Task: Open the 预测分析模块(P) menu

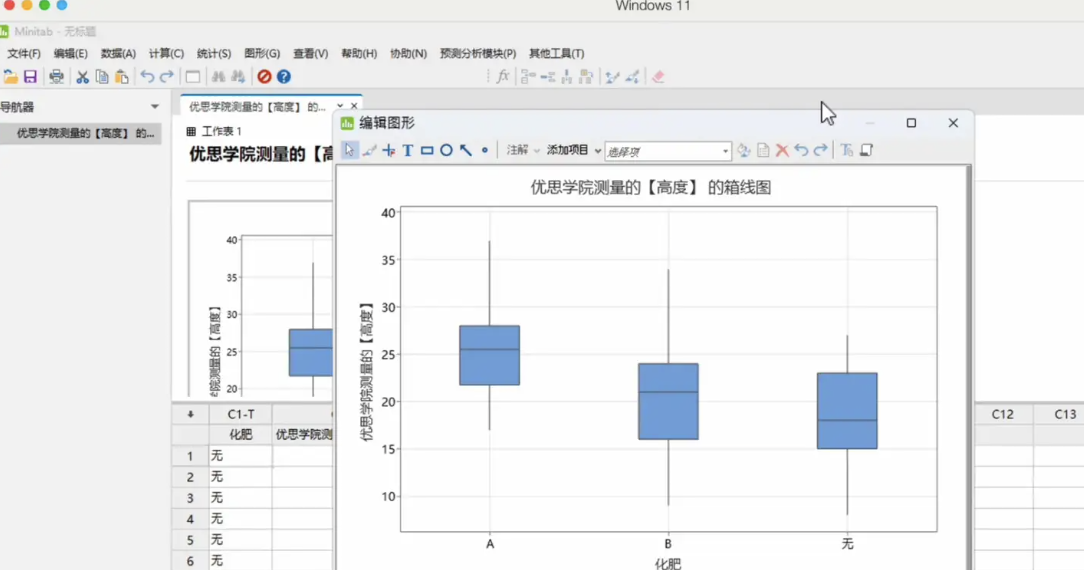Action: tap(478, 53)
